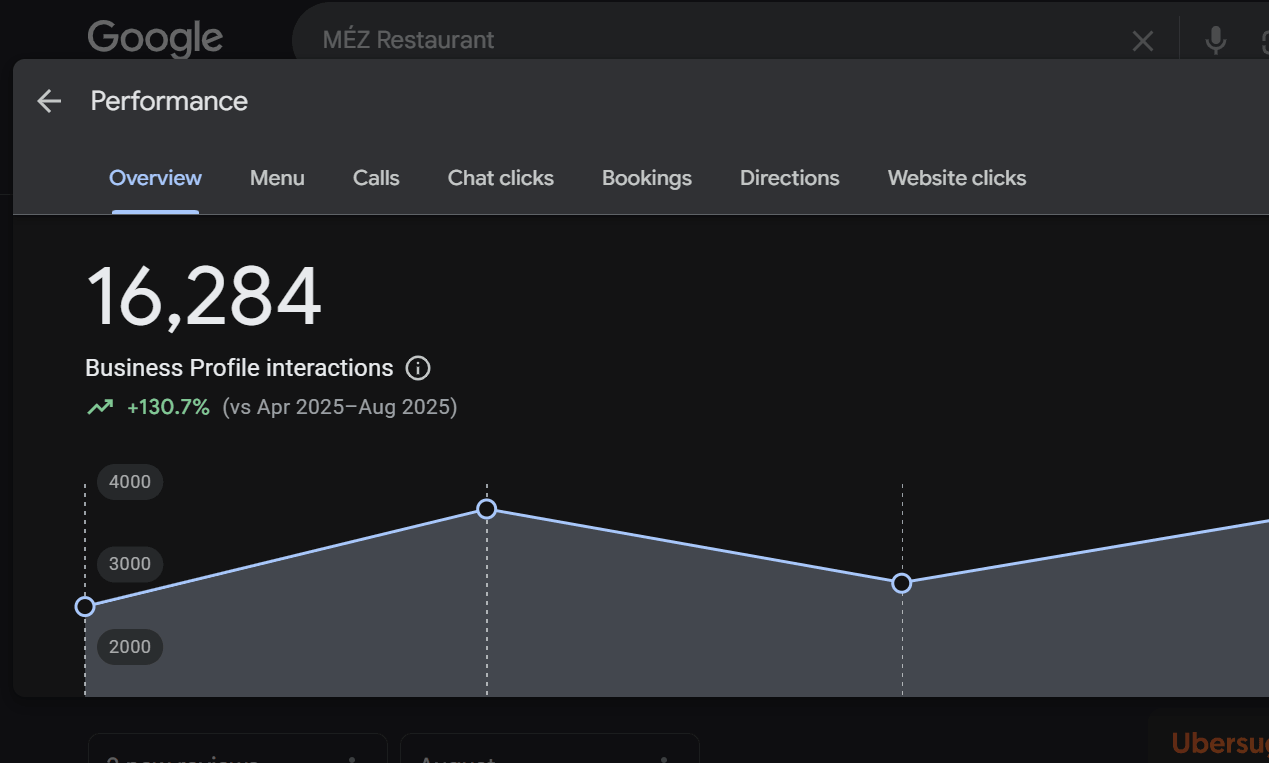Screen dimensions: 1269x763
Task: Go back using the Performance arrow
Action: 49,101
